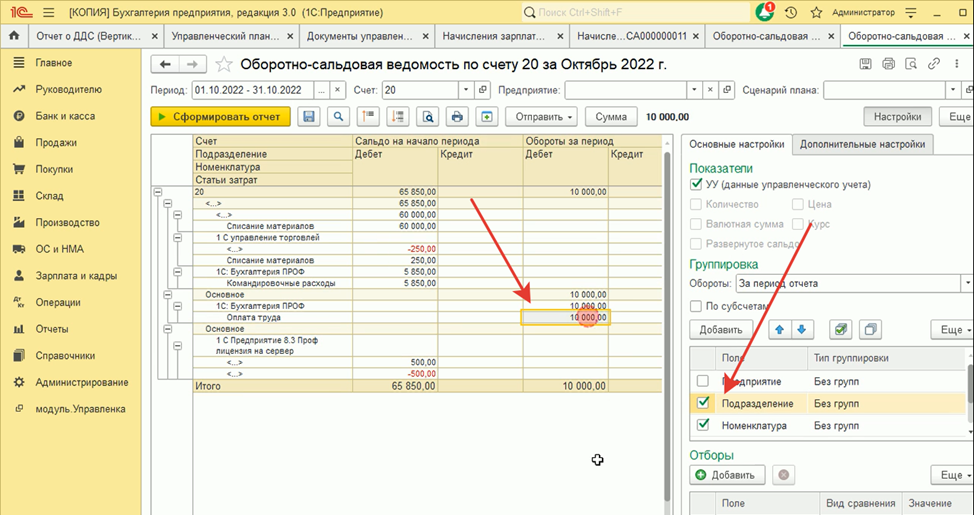Uncheck Подразделение grouping field
The image size is (974, 515).
coord(703,403)
